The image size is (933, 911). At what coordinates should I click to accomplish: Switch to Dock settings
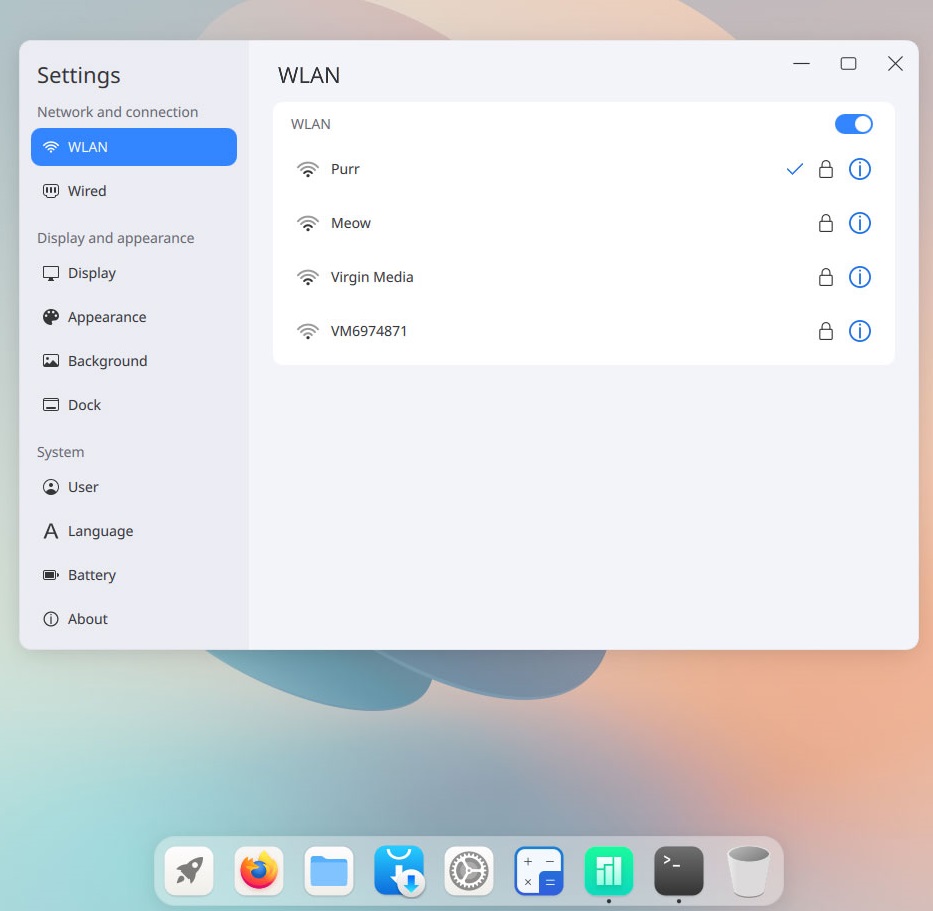[x=84, y=405]
